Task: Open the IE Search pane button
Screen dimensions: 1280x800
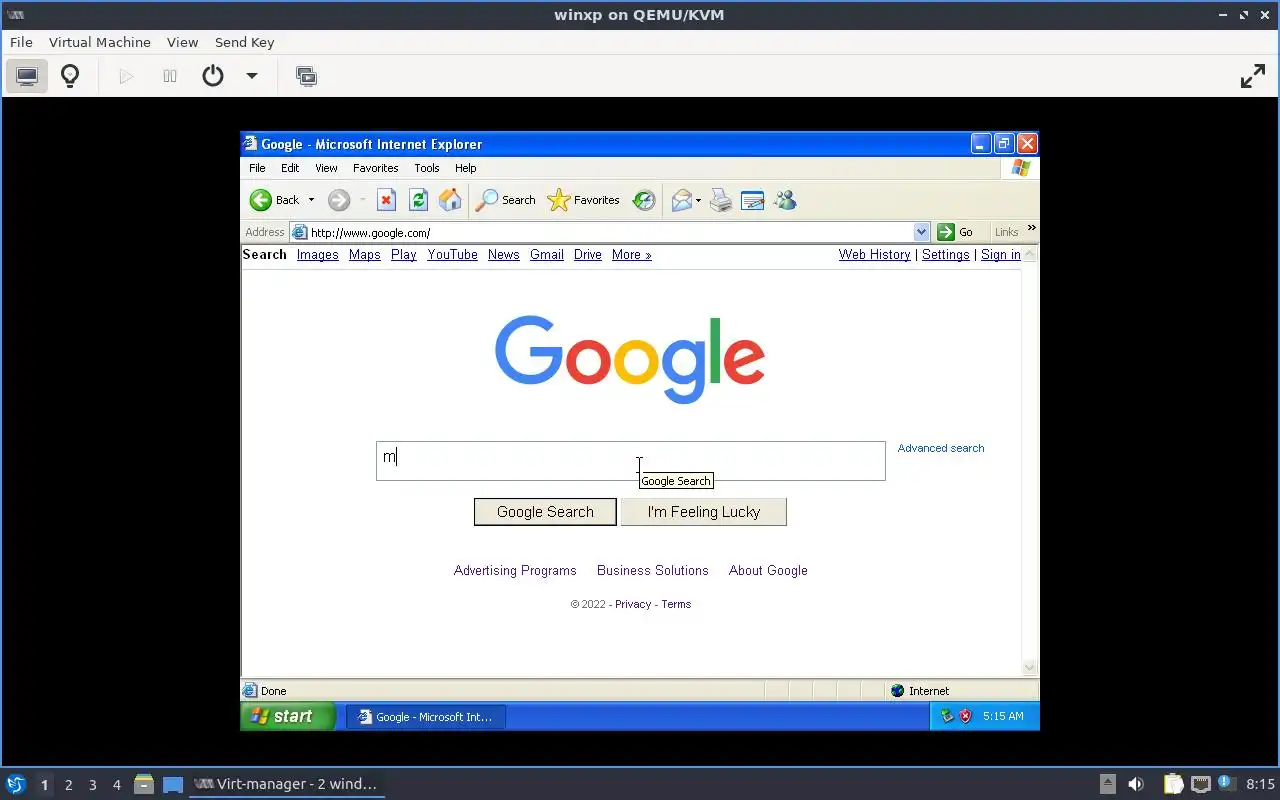Action: pyautogui.click(x=505, y=200)
